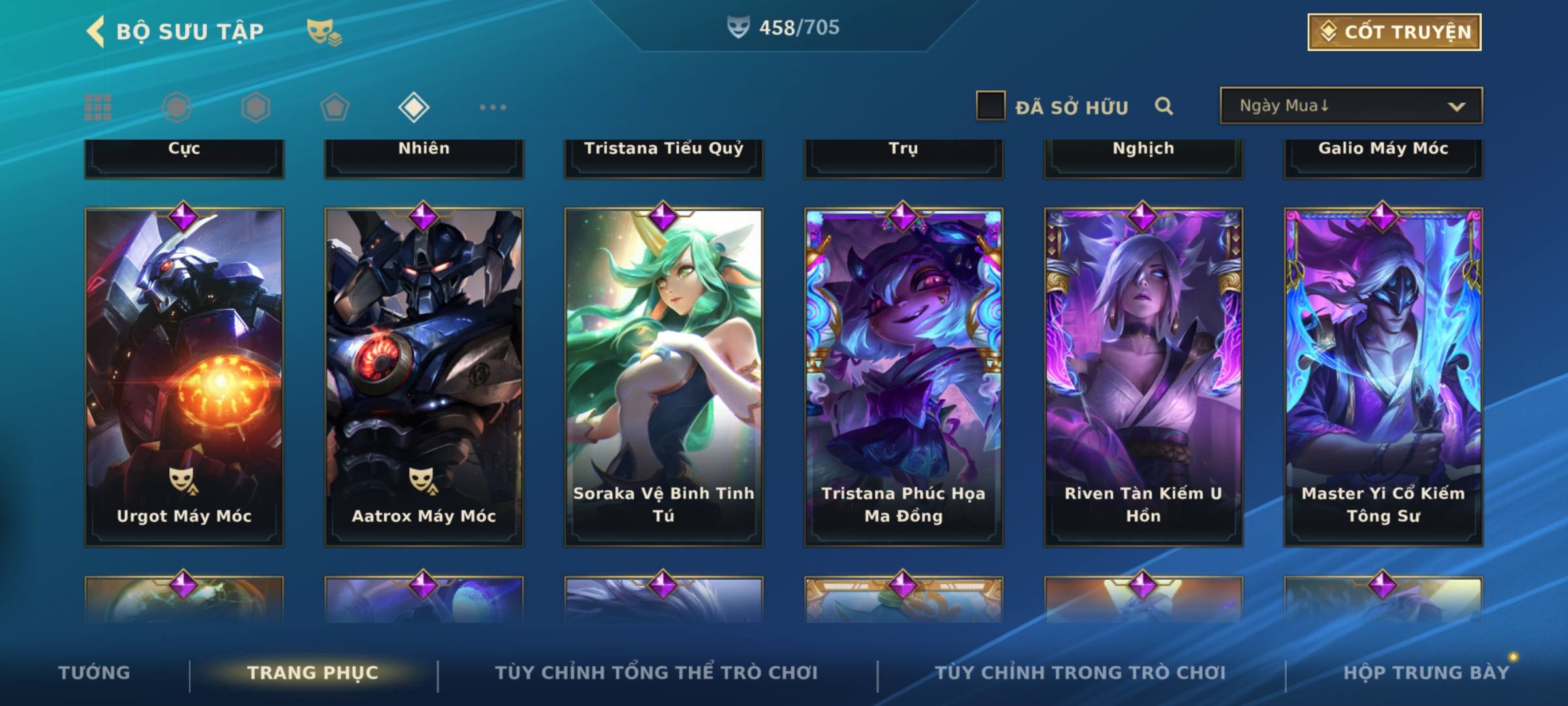1568x706 pixels.
Task: Toggle the Đã Sở Hữu checkbox
Action: click(x=990, y=106)
